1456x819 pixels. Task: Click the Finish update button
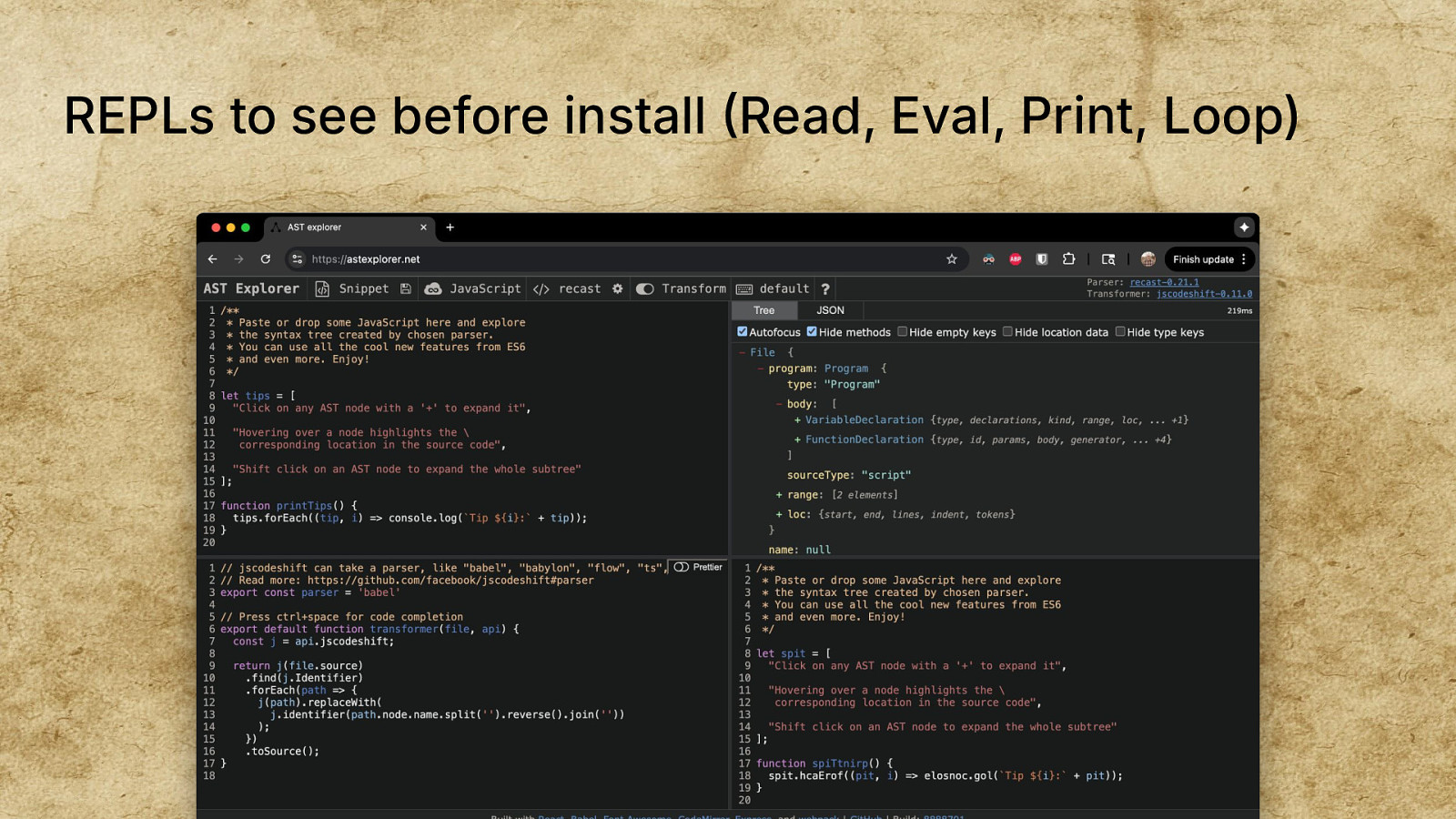tap(1203, 259)
